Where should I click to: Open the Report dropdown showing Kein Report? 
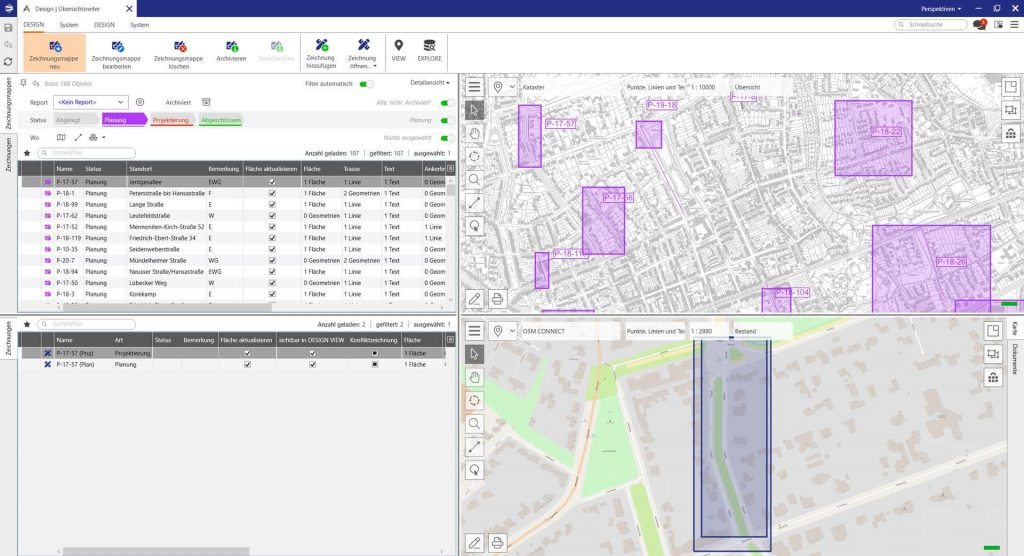[91, 102]
